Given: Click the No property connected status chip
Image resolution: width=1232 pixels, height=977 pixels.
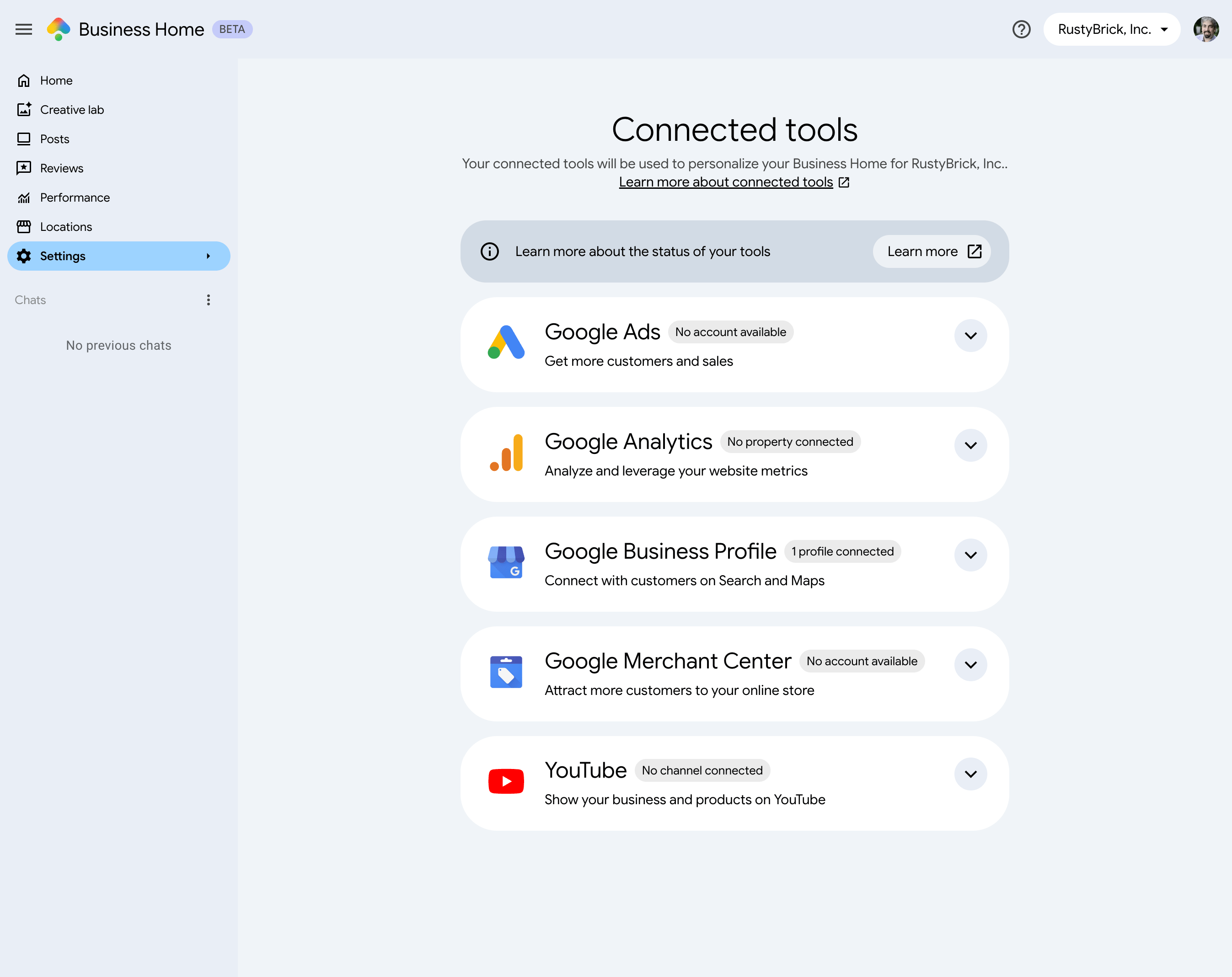Looking at the screenshot, I should (790, 442).
